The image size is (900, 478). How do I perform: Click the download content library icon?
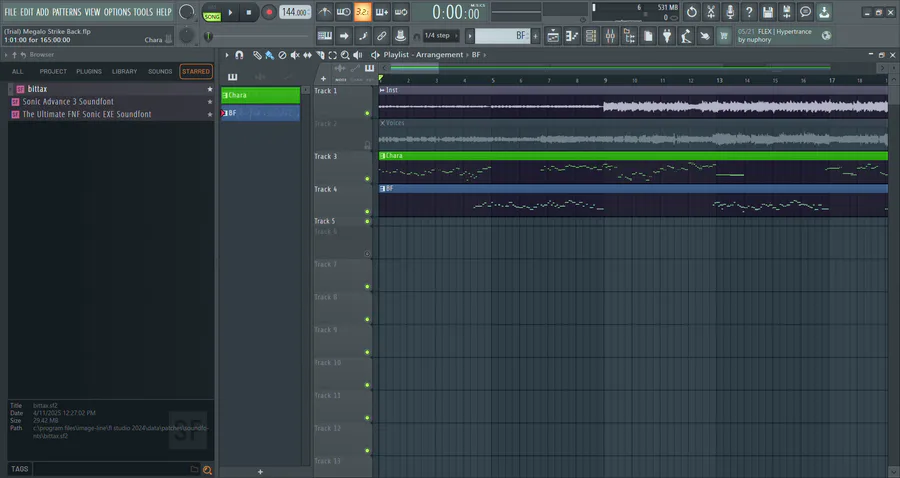pyautogui.click(x=825, y=12)
